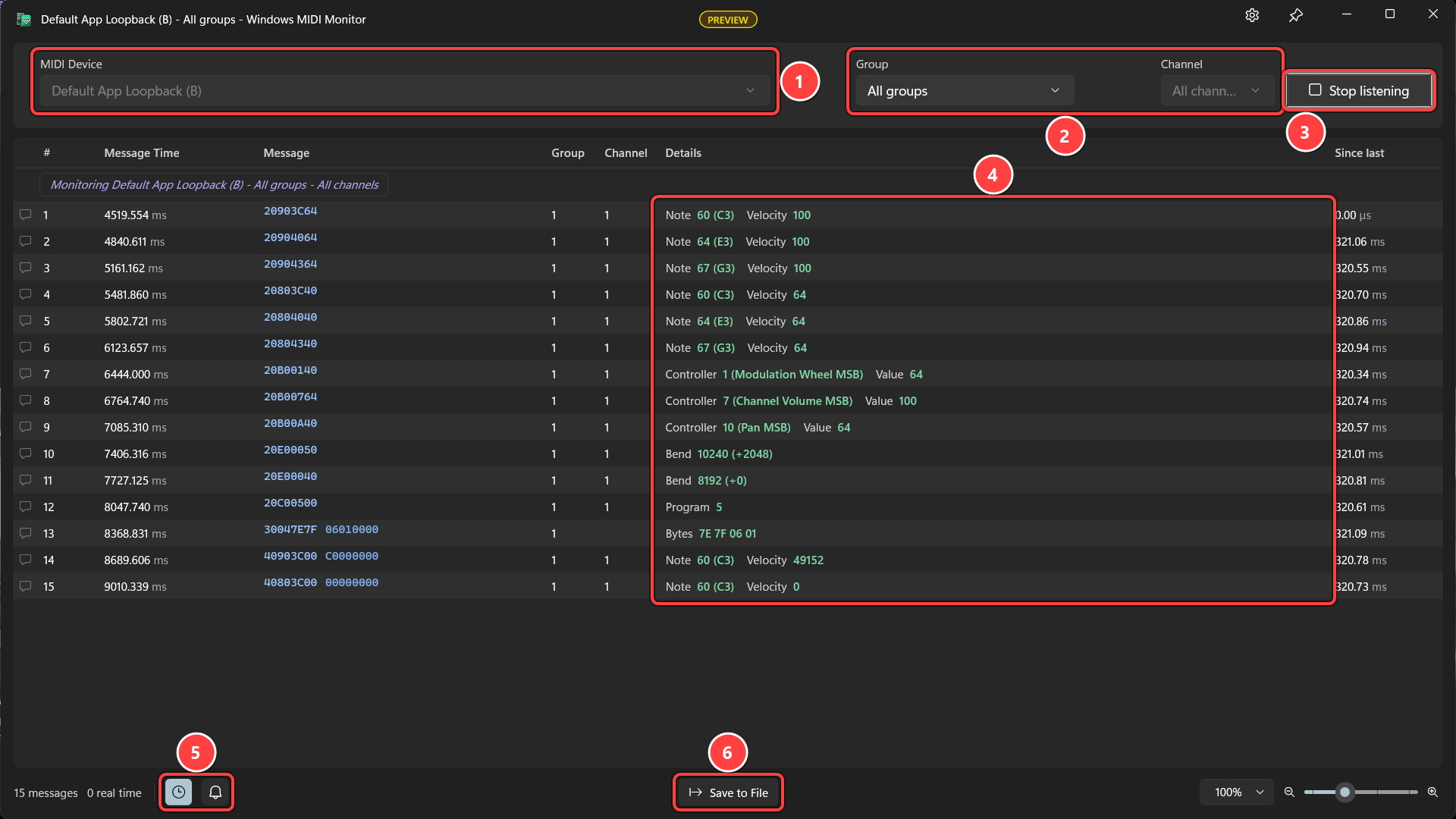Image resolution: width=1456 pixels, height=819 pixels.
Task: Click Bend 10240 (+2048) details
Action: (x=719, y=454)
